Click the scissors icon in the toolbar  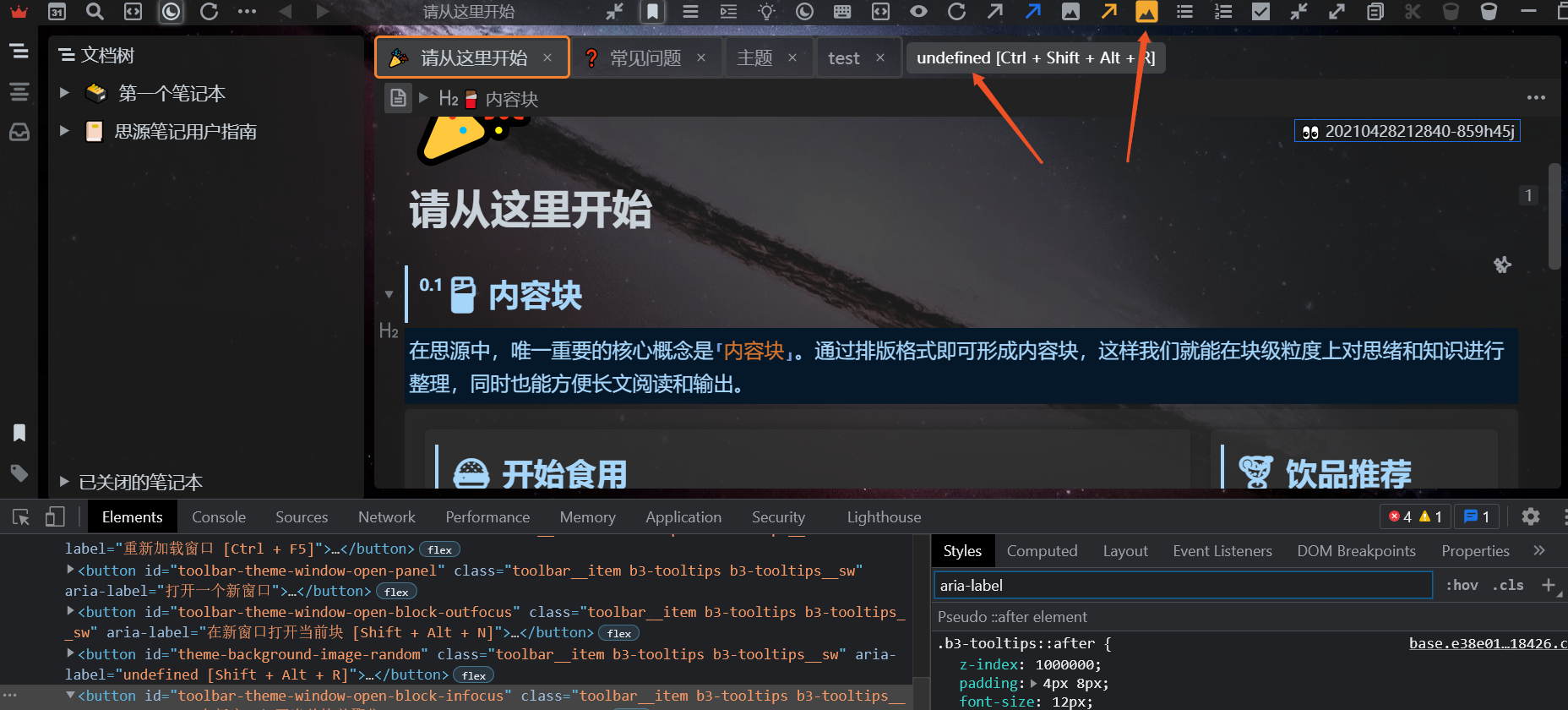click(1413, 11)
